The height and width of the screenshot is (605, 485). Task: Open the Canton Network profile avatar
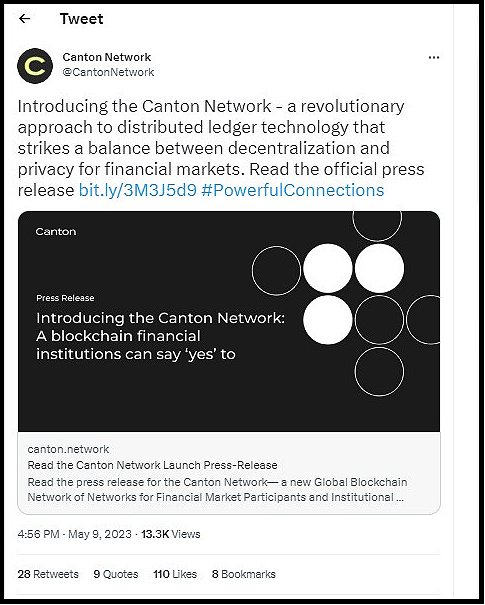35,66
